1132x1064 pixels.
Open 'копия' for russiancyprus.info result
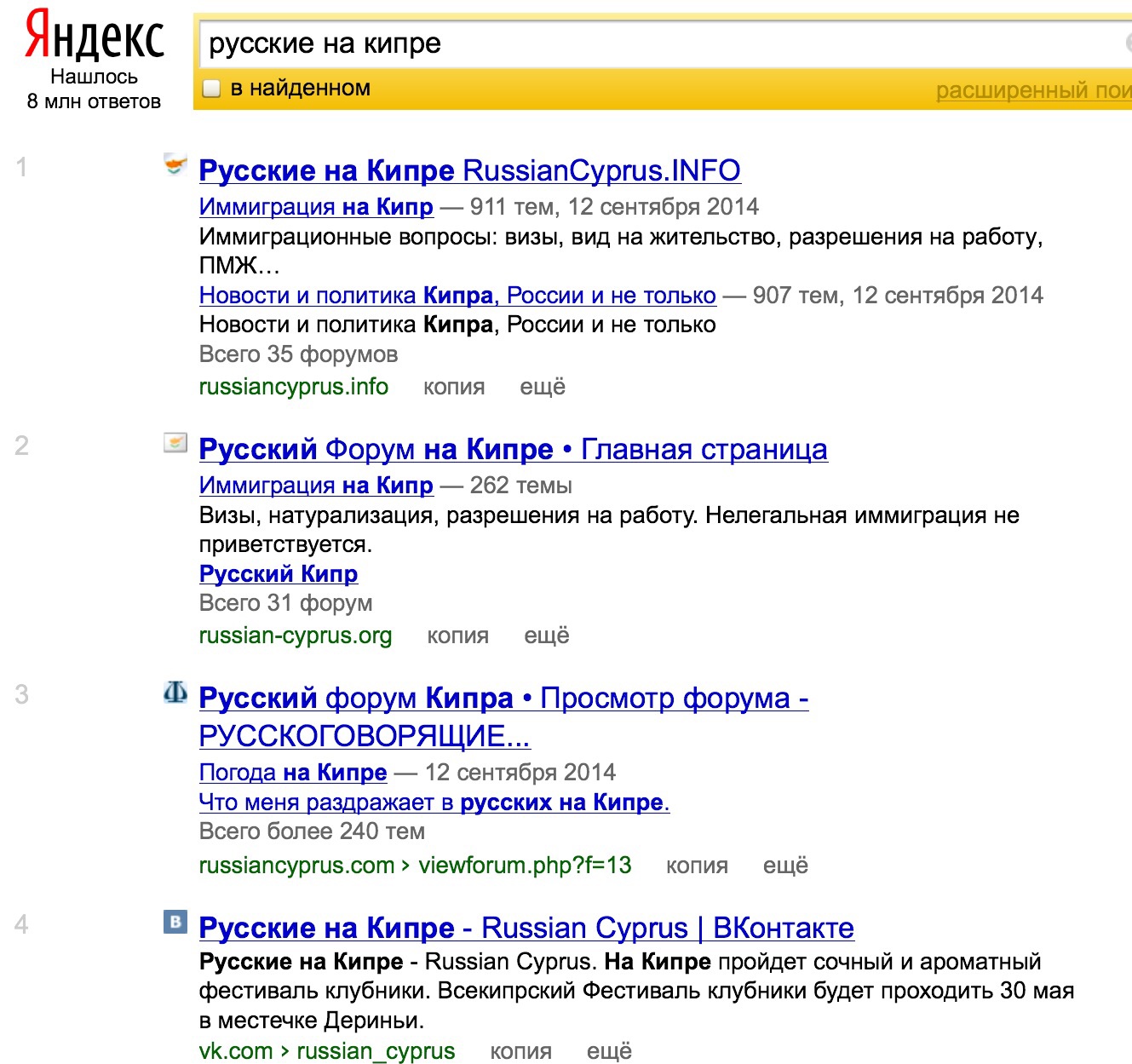tap(454, 387)
